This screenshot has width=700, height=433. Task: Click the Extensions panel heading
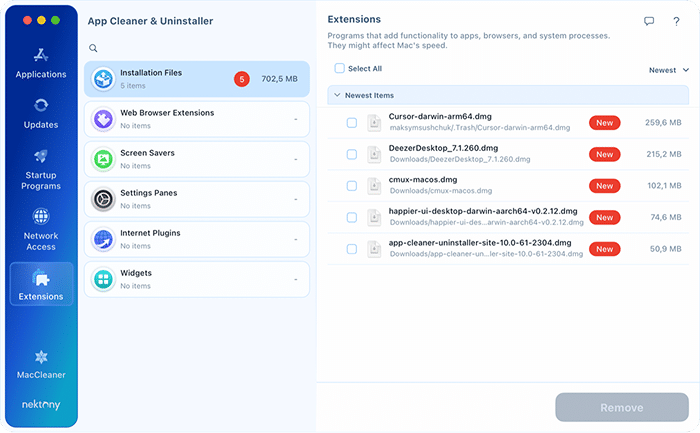354,19
